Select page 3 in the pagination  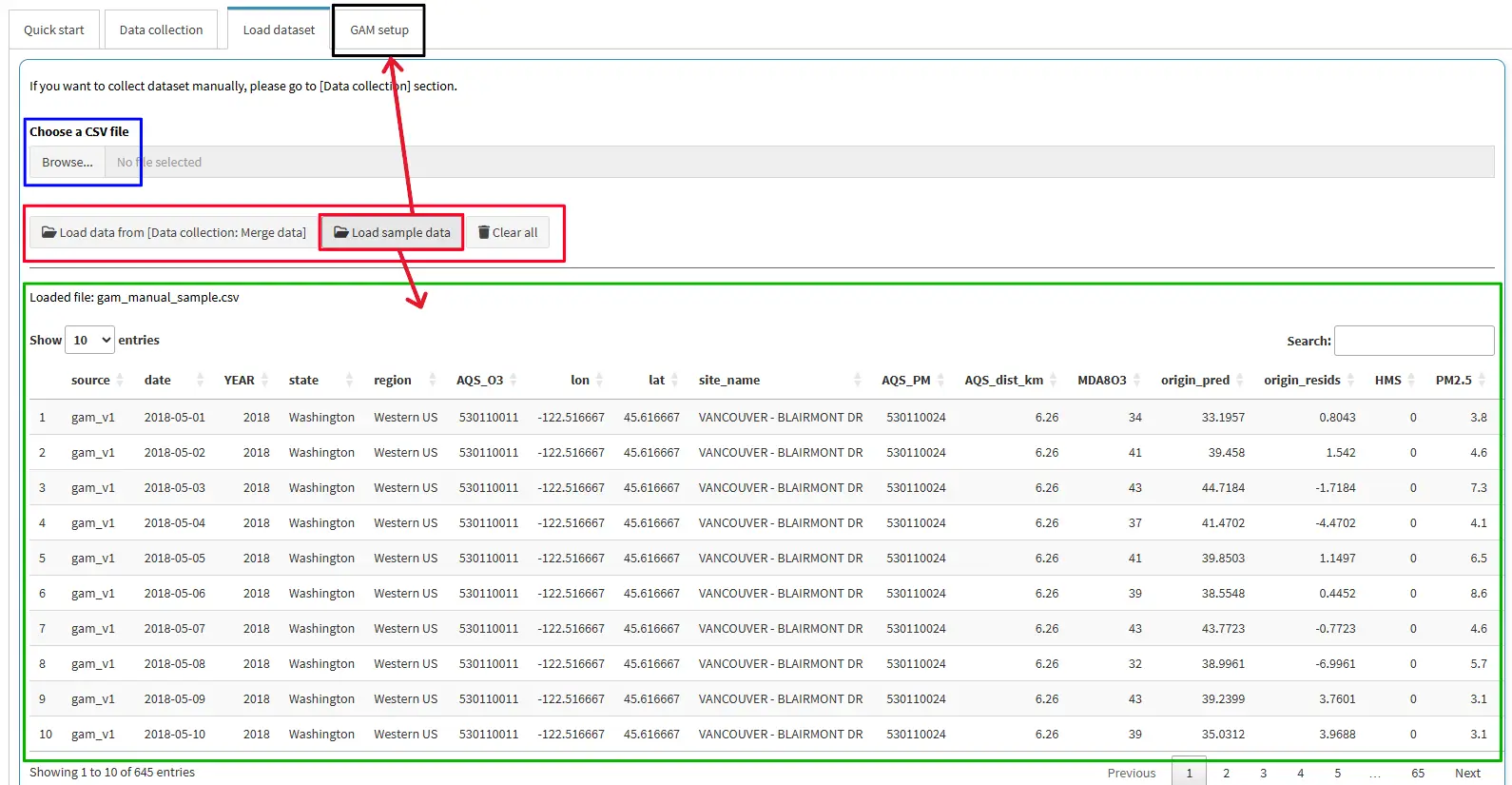pos(1263,773)
